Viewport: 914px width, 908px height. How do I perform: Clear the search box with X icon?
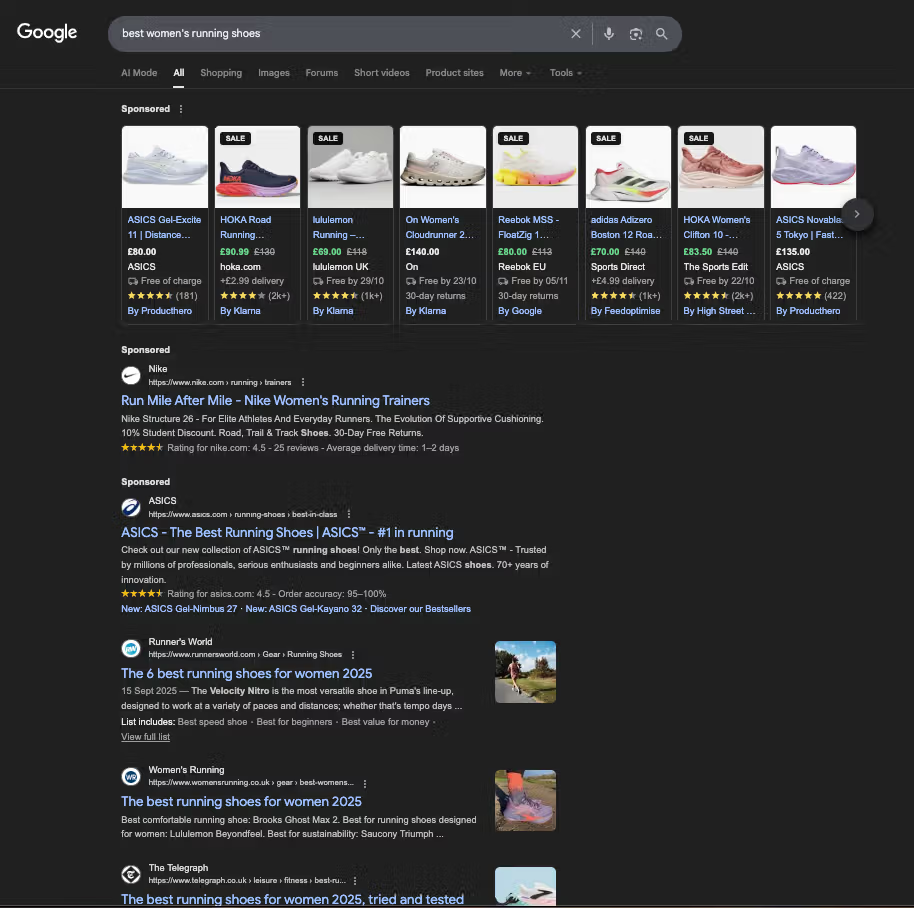[576, 34]
